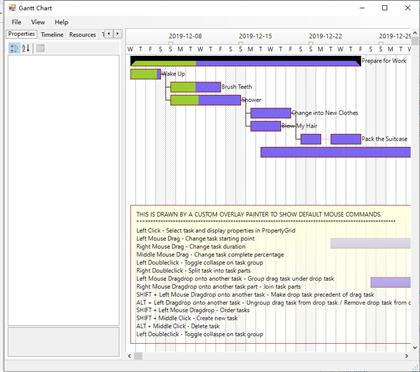
Task: Click the horizontal scrollbar left arrow
Action: 130,356
